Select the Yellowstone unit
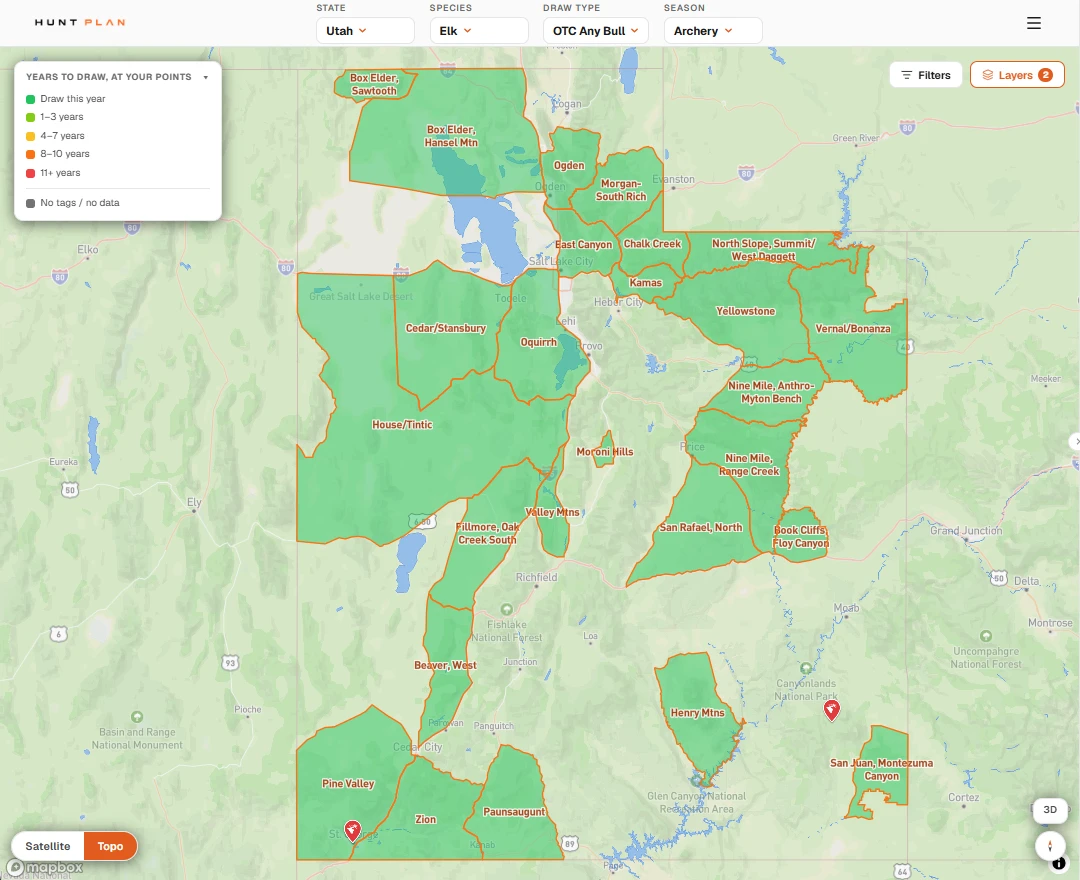1080x880 pixels. [x=745, y=311]
